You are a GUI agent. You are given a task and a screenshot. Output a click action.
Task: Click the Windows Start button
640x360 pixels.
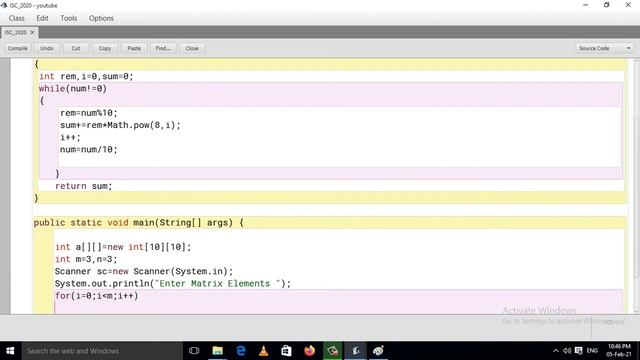coord(10,351)
